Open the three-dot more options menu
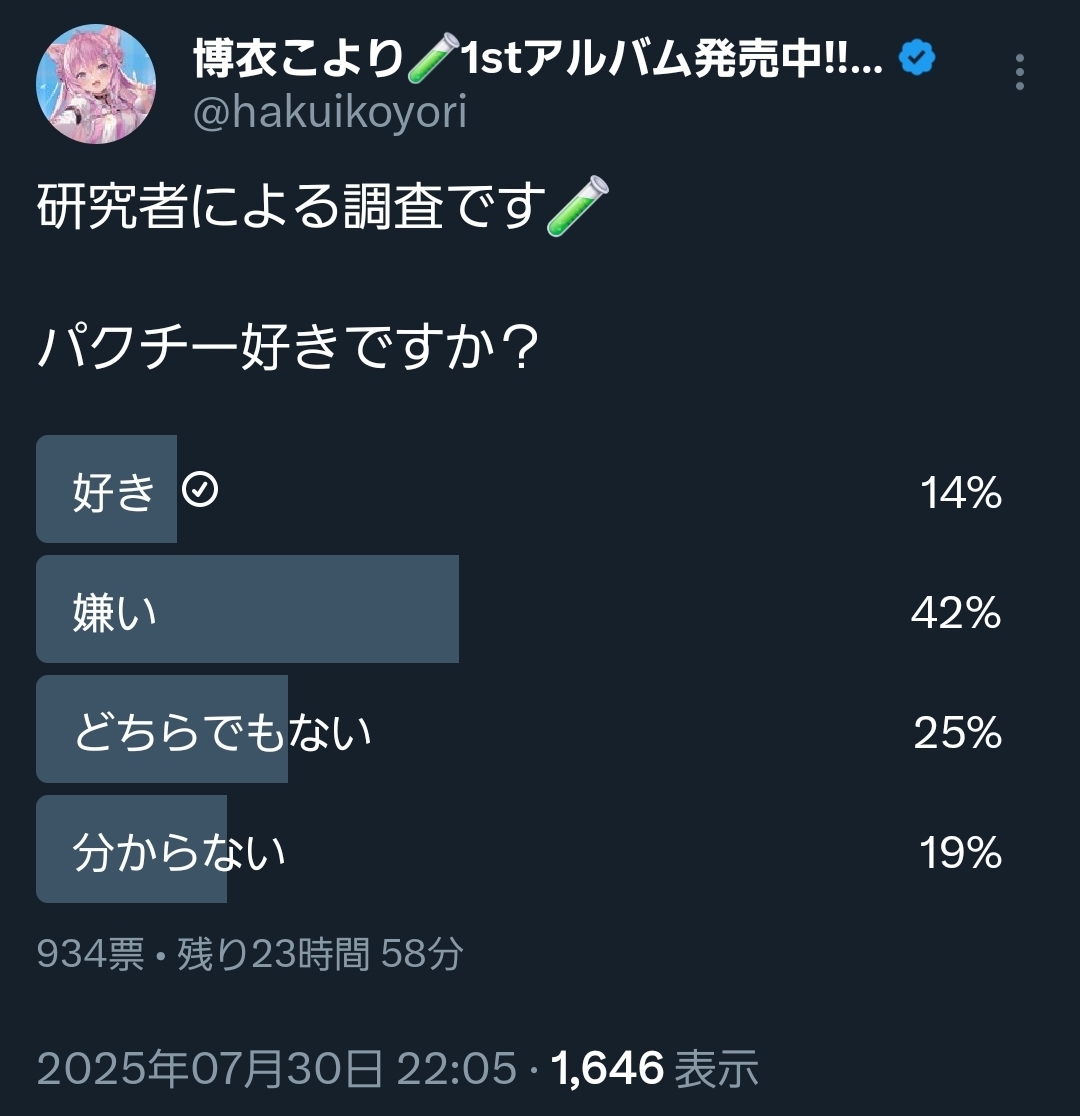 click(1019, 72)
